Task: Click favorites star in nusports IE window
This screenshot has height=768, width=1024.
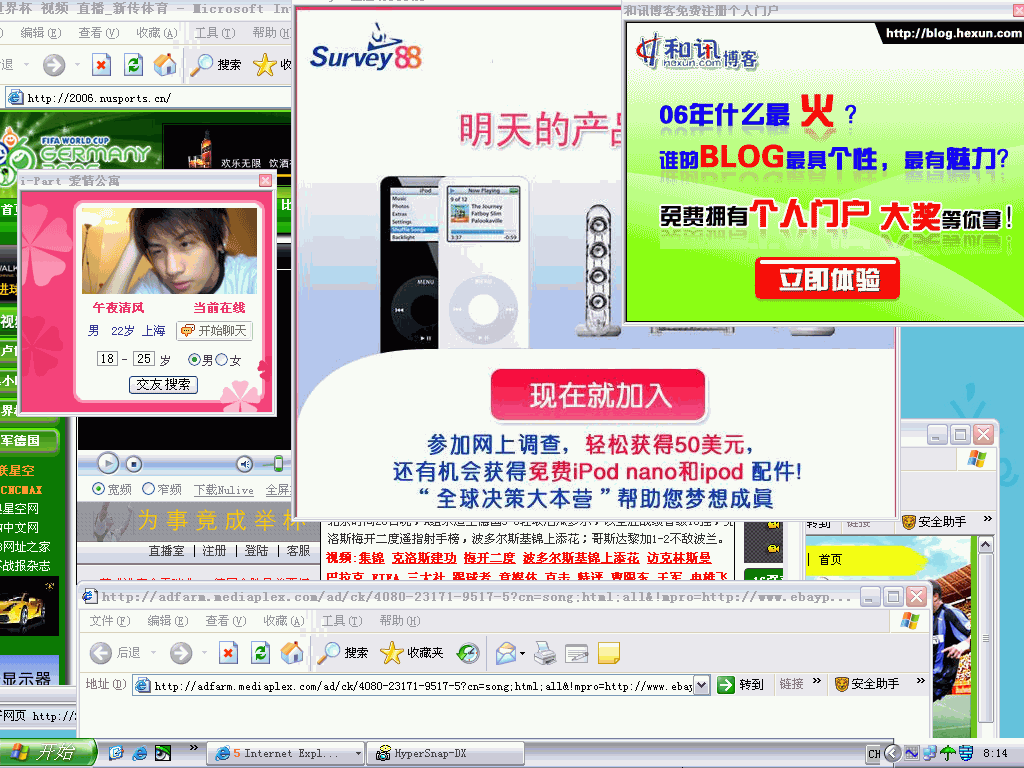Action: (264, 65)
